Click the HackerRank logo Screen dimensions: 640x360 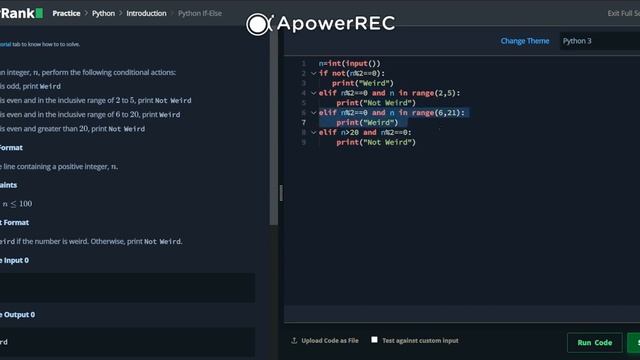[21, 13]
